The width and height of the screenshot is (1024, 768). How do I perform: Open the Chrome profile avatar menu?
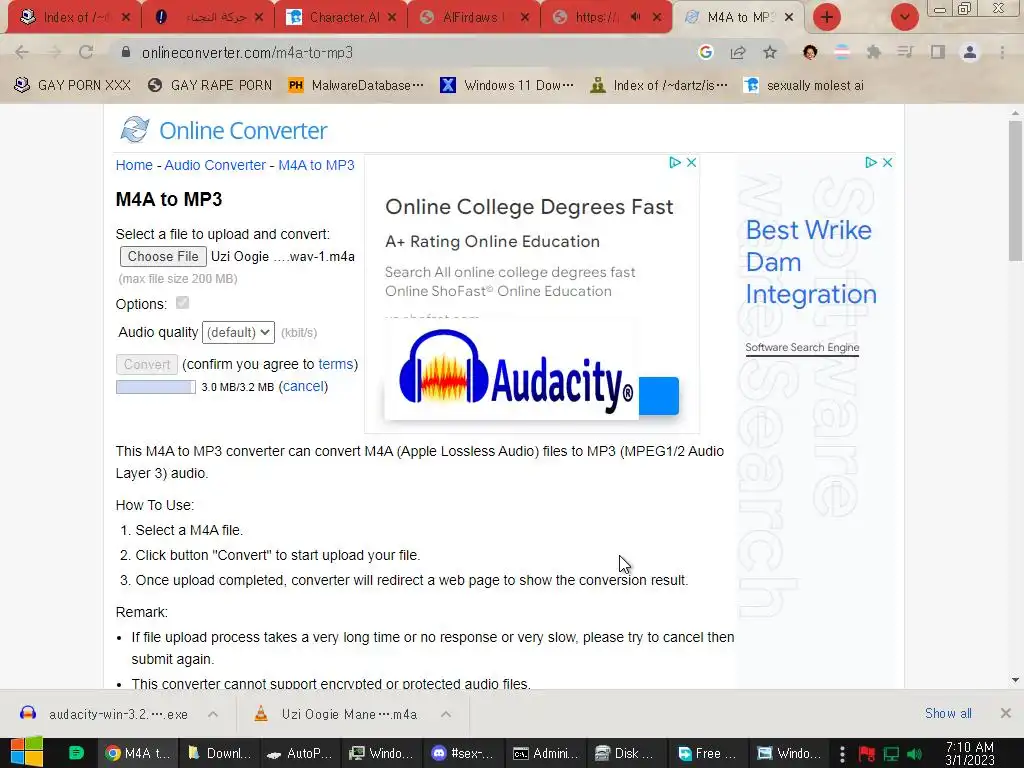(x=970, y=52)
